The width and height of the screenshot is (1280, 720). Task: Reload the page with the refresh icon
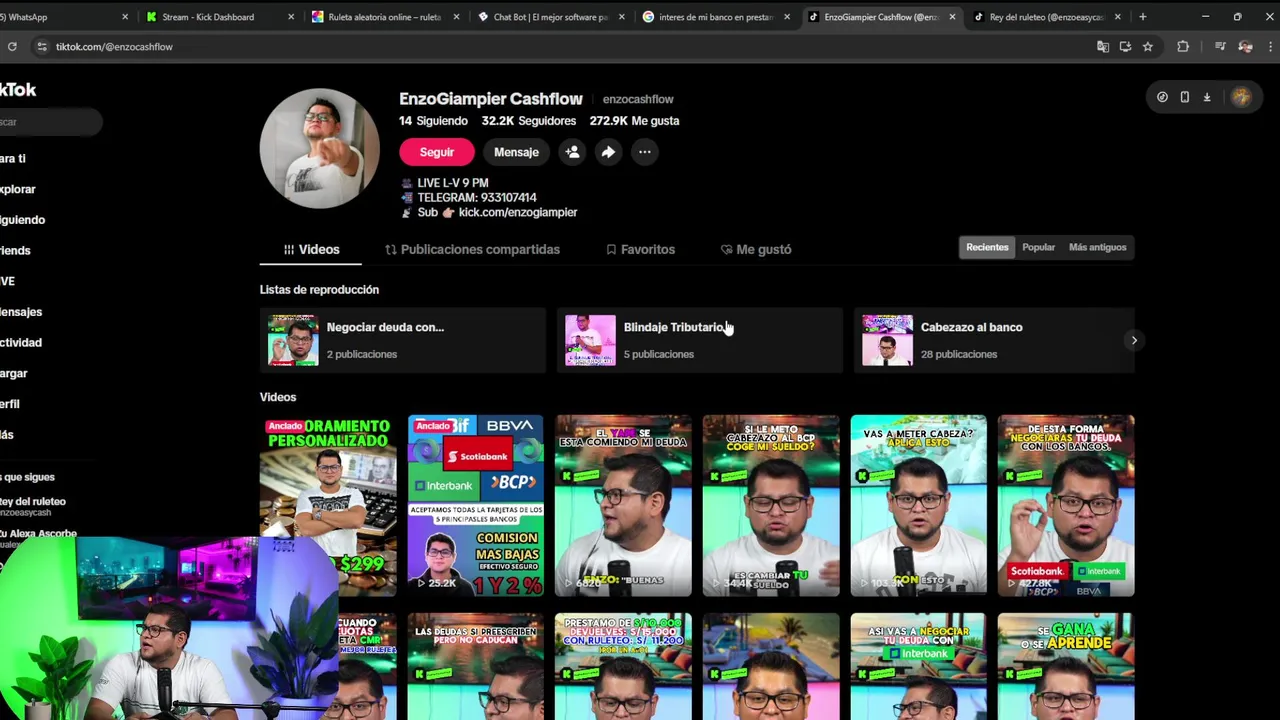click(12, 47)
